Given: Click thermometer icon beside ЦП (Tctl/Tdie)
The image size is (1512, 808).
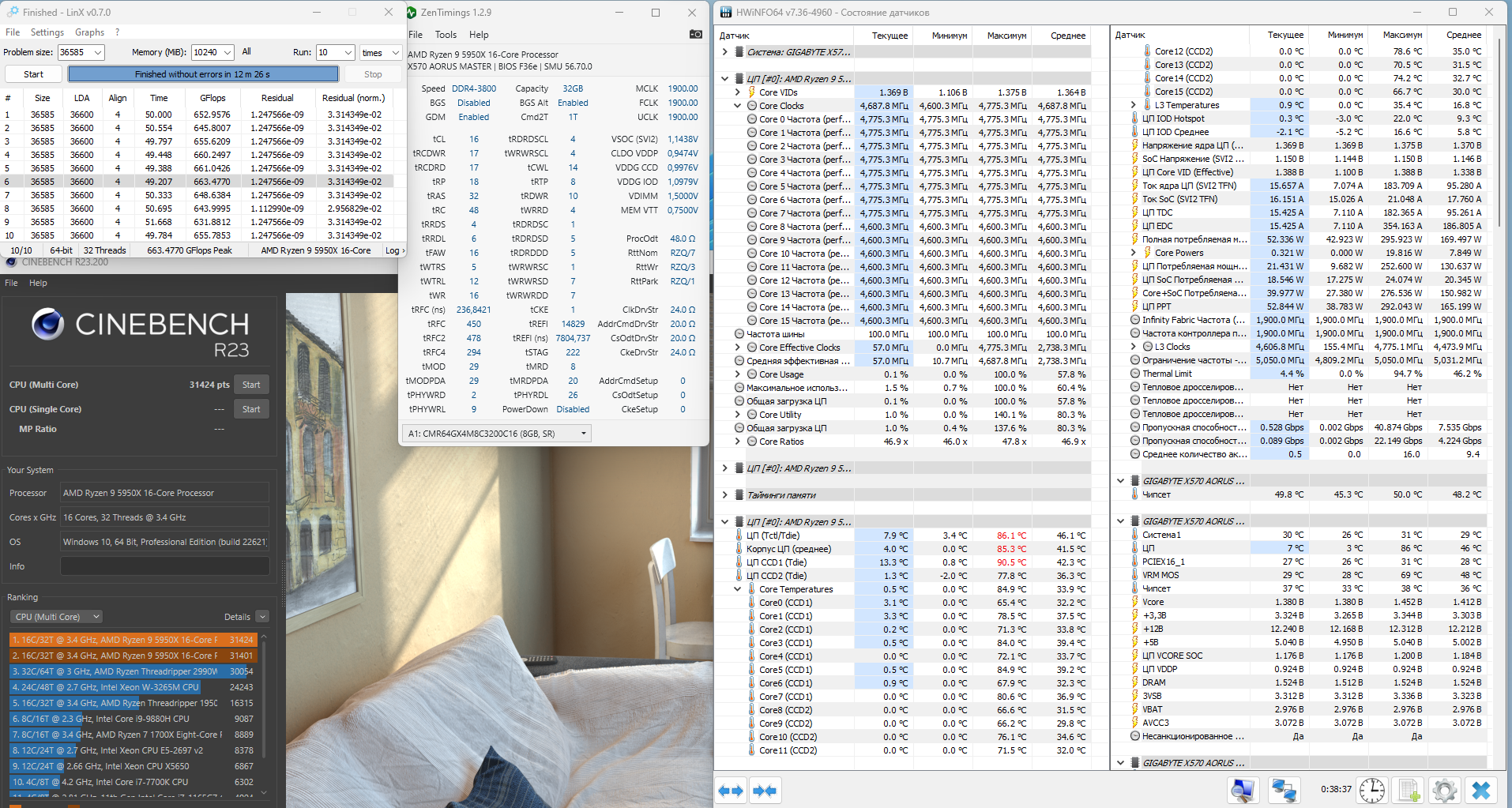Looking at the screenshot, I should tap(739, 536).
